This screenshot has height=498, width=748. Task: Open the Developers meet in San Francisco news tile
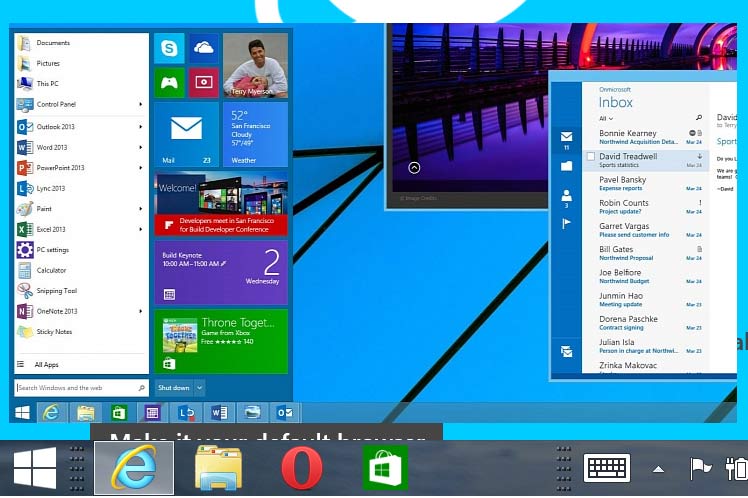tap(221, 204)
